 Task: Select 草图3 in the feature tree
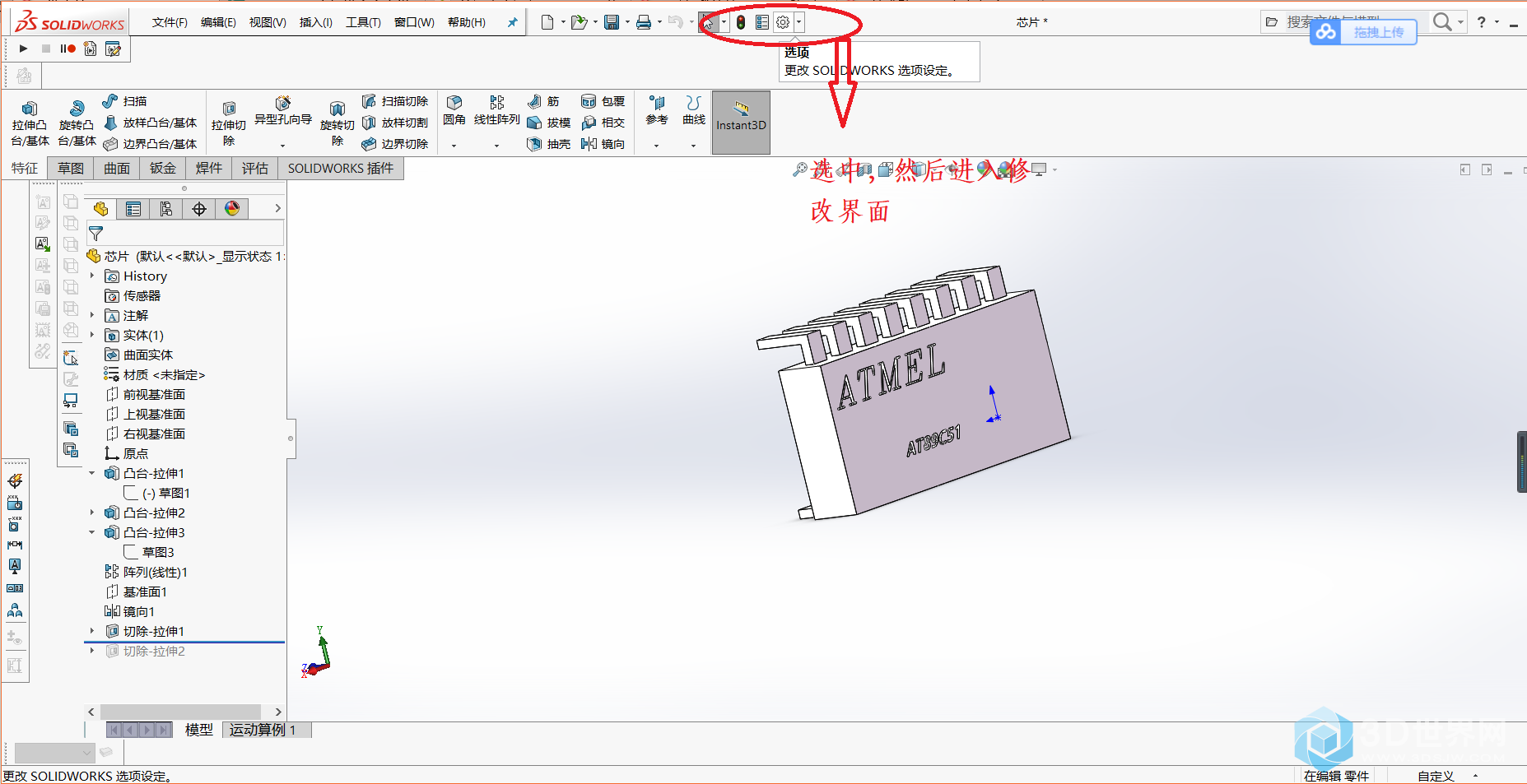[149, 552]
